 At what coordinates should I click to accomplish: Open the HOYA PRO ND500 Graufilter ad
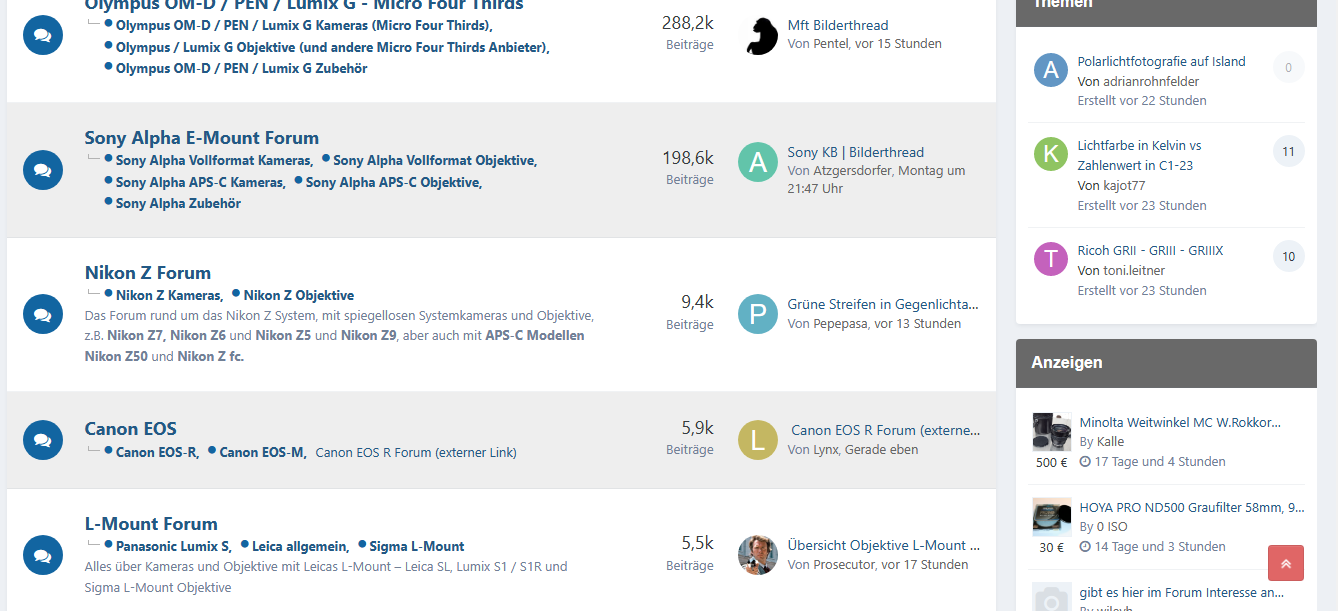click(x=1191, y=507)
